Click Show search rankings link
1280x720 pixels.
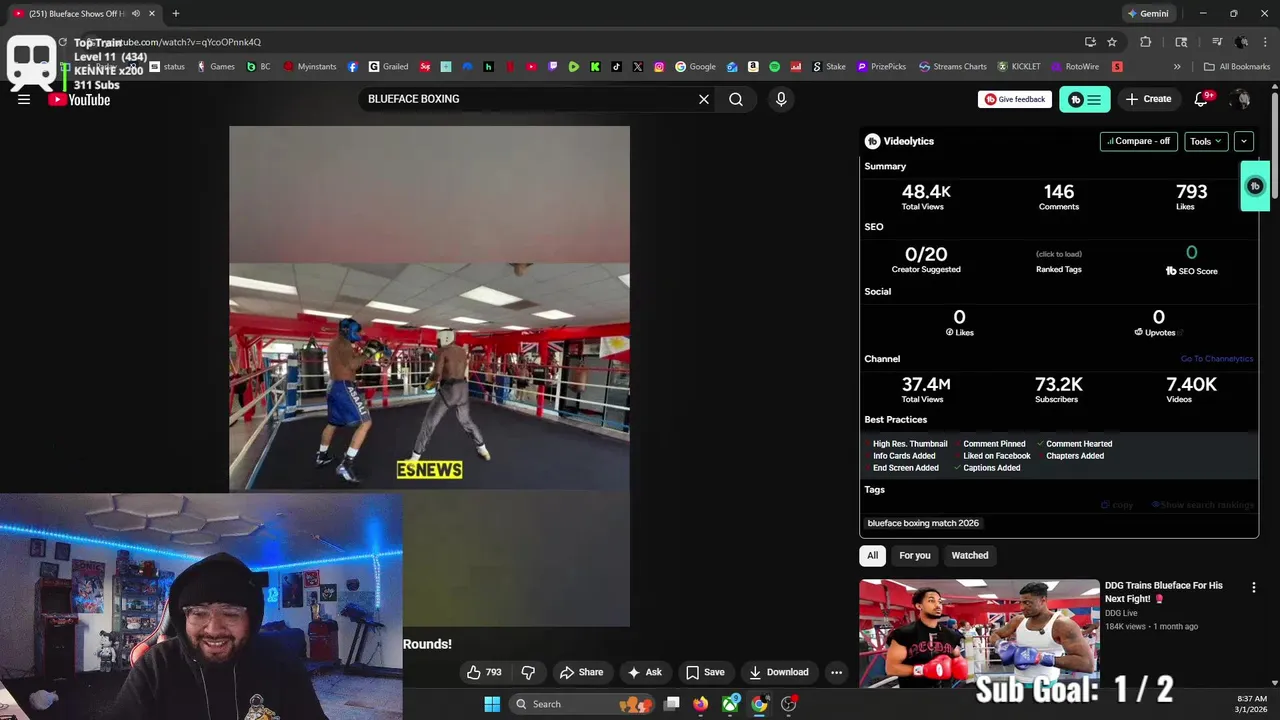tap(1203, 505)
